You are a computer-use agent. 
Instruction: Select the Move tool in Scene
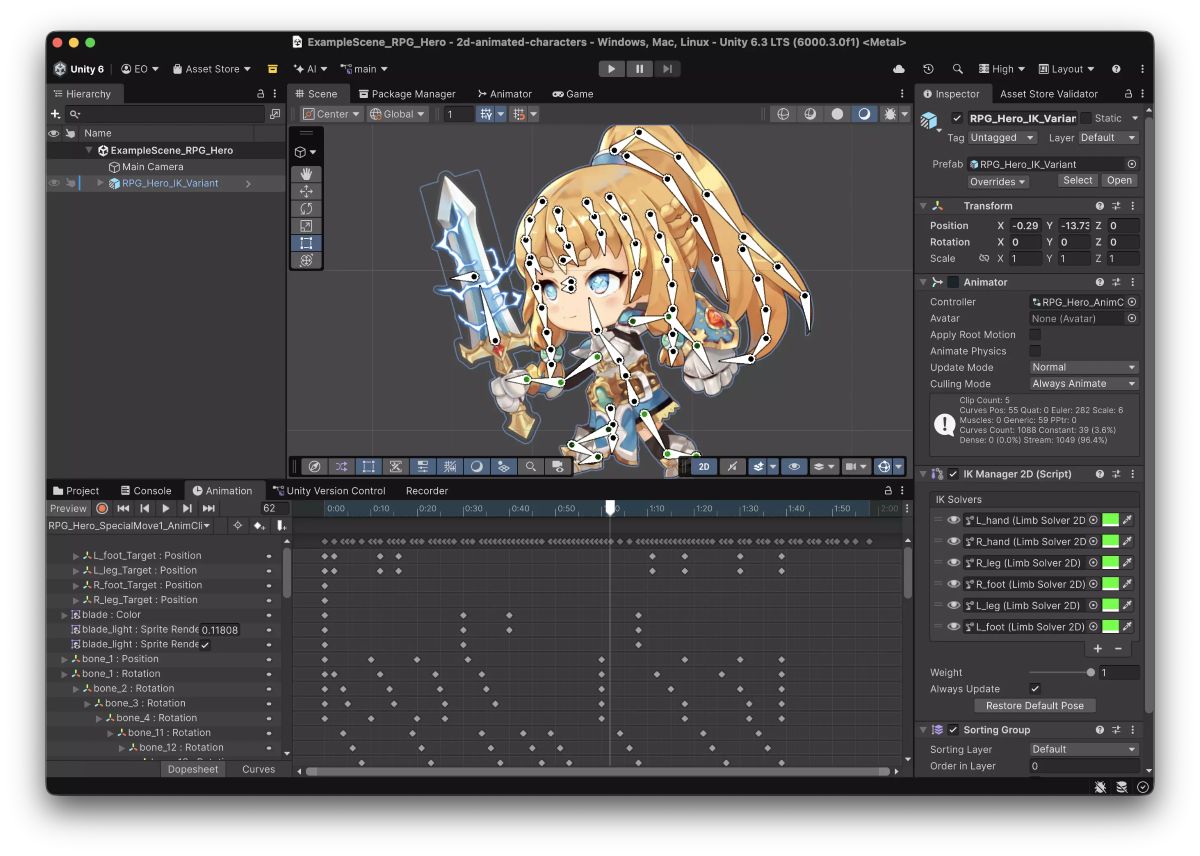point(306,191)
